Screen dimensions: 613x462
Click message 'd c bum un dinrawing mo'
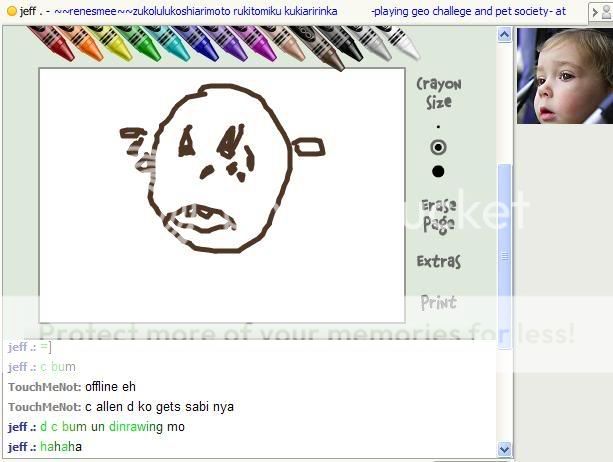112,426
